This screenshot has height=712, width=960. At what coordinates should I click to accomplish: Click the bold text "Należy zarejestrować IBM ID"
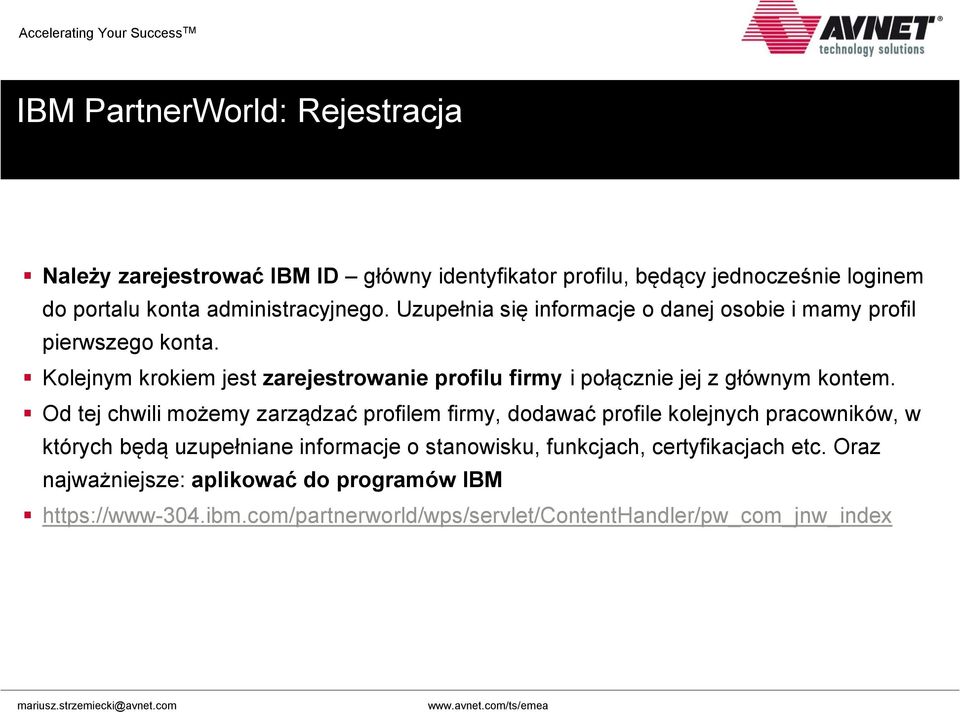[x=190, y=276]
